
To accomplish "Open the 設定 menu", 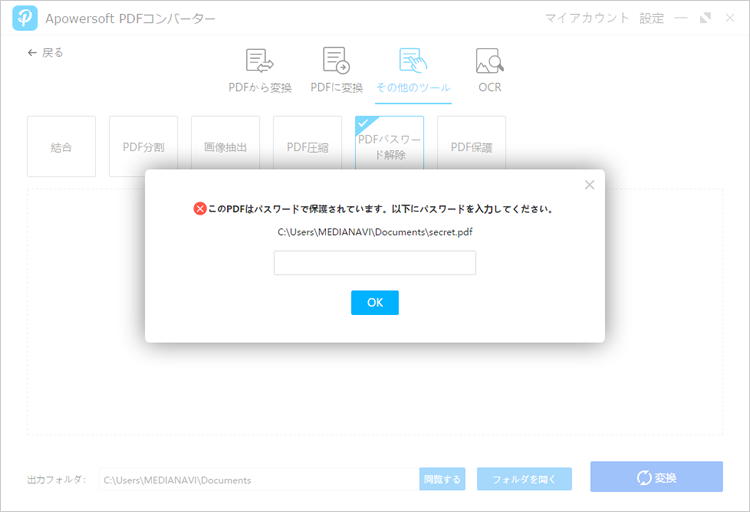I will pyautogui.click(x=651, y=18).
